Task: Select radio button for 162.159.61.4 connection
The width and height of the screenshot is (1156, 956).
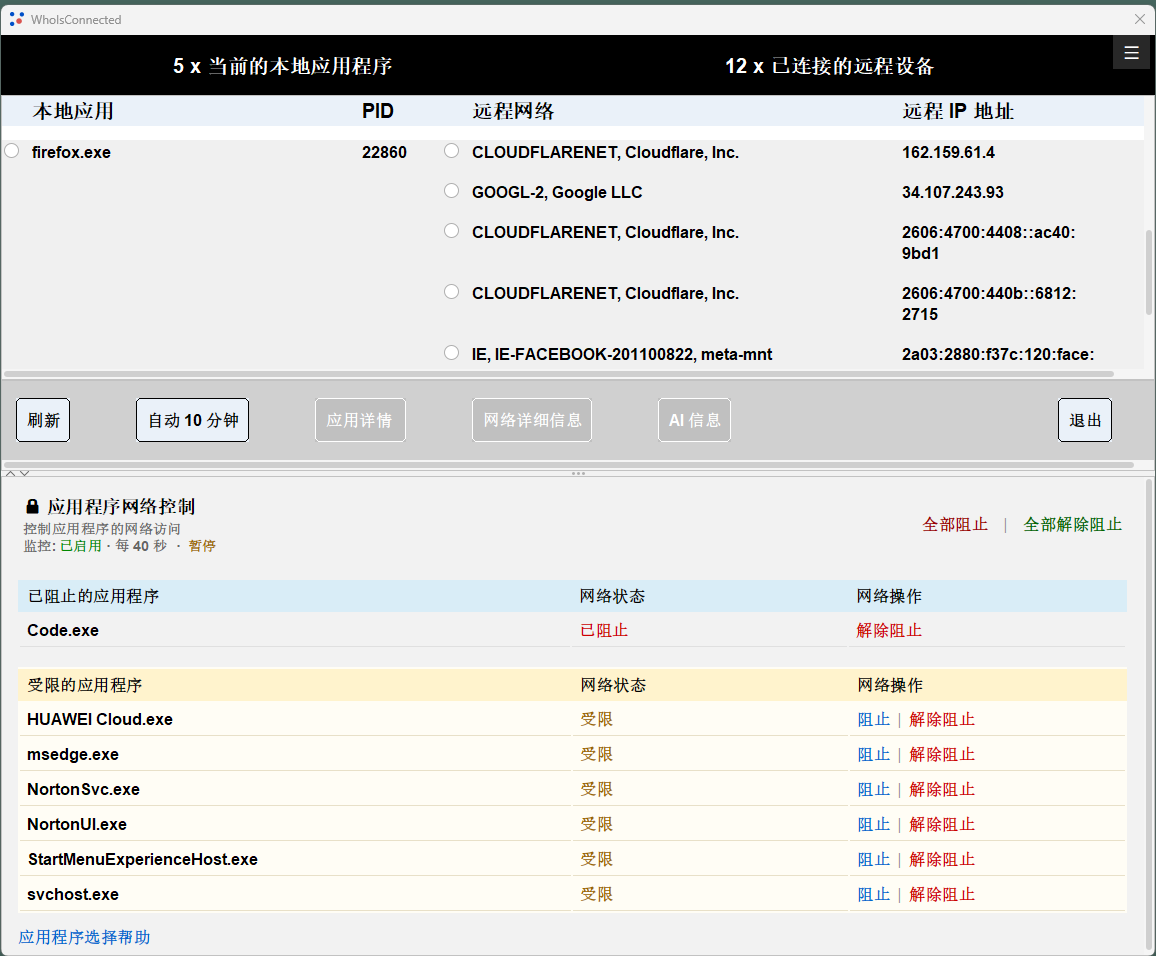Action: [452, 151]
